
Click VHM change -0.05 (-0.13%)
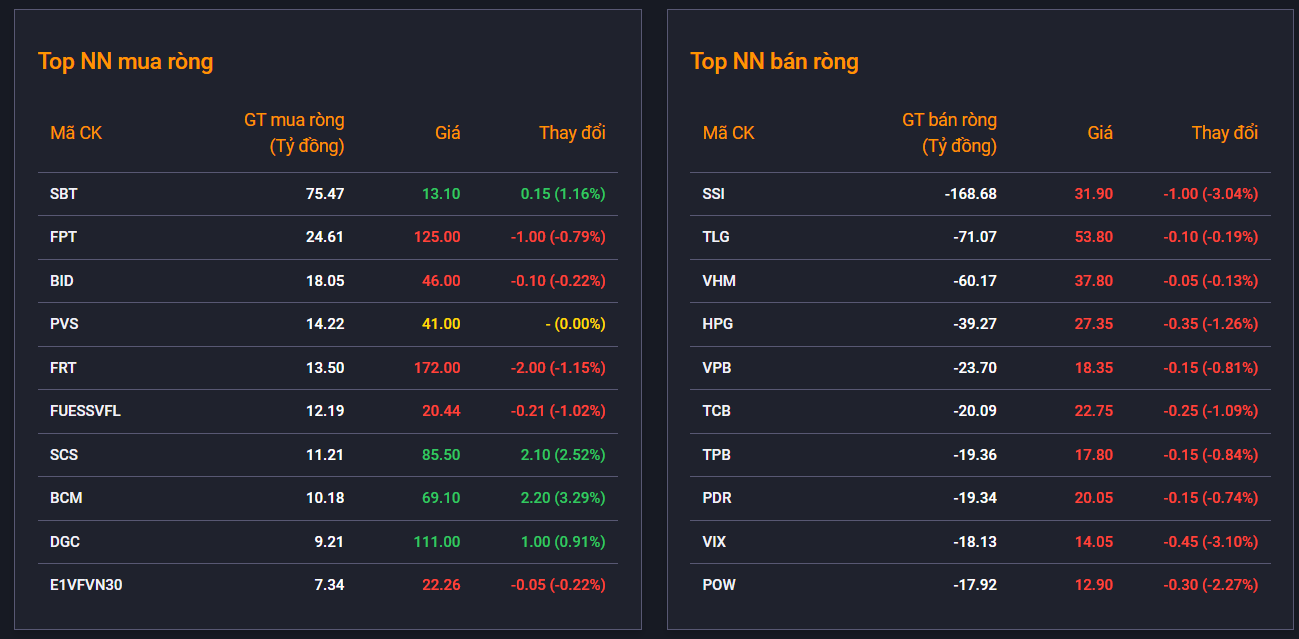[x=1211, y=281]
